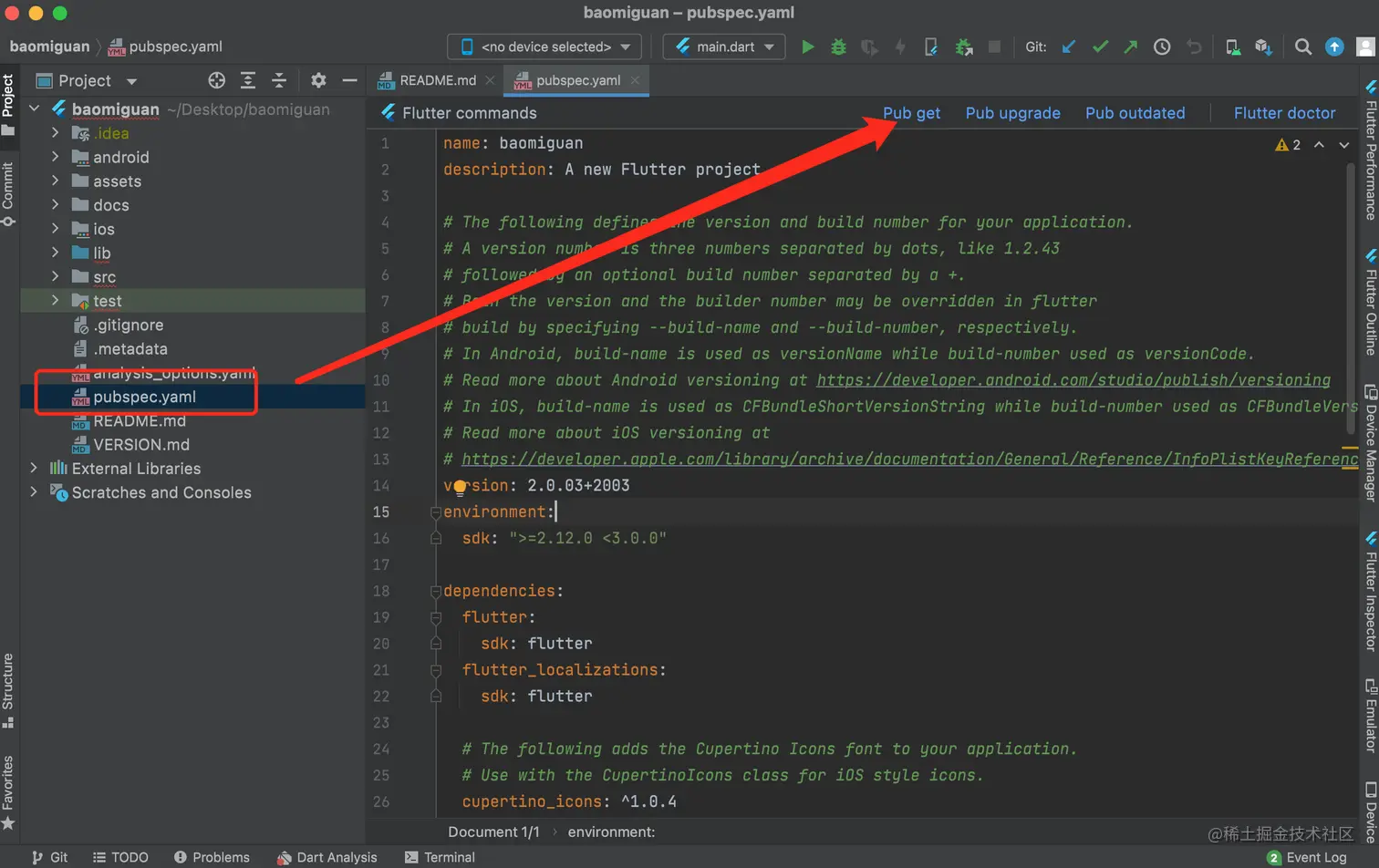Select VERSION.md in the project tree
1379x868 pixels.
point(141,444)
